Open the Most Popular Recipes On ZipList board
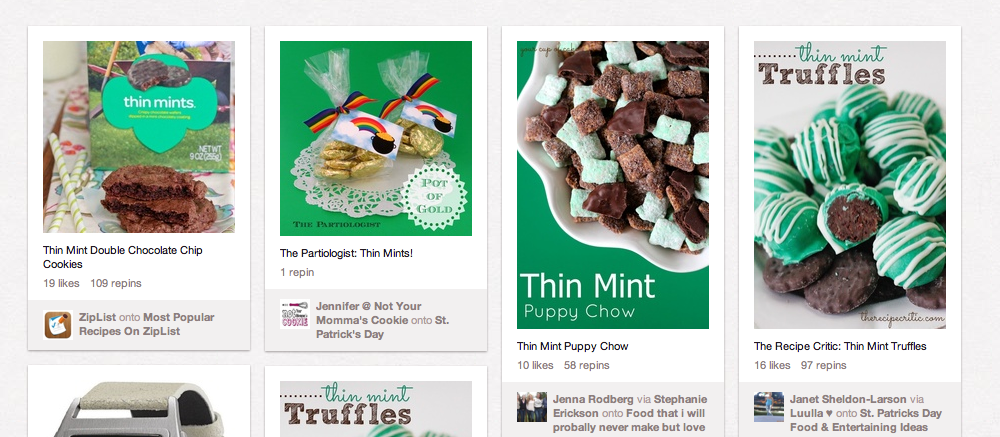This screenshot has width=1000, height=437. [147, 324]
